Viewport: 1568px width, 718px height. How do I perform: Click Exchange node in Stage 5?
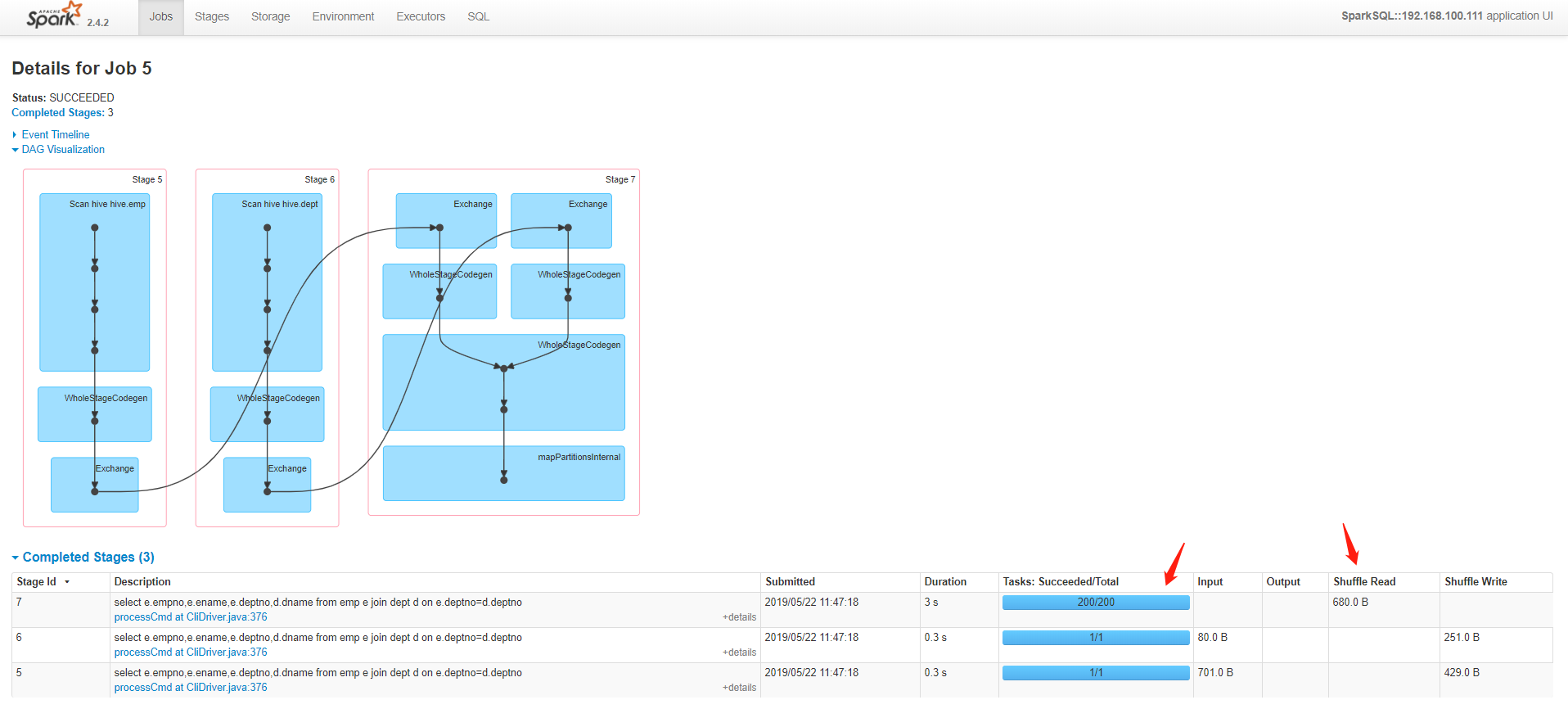95,485
